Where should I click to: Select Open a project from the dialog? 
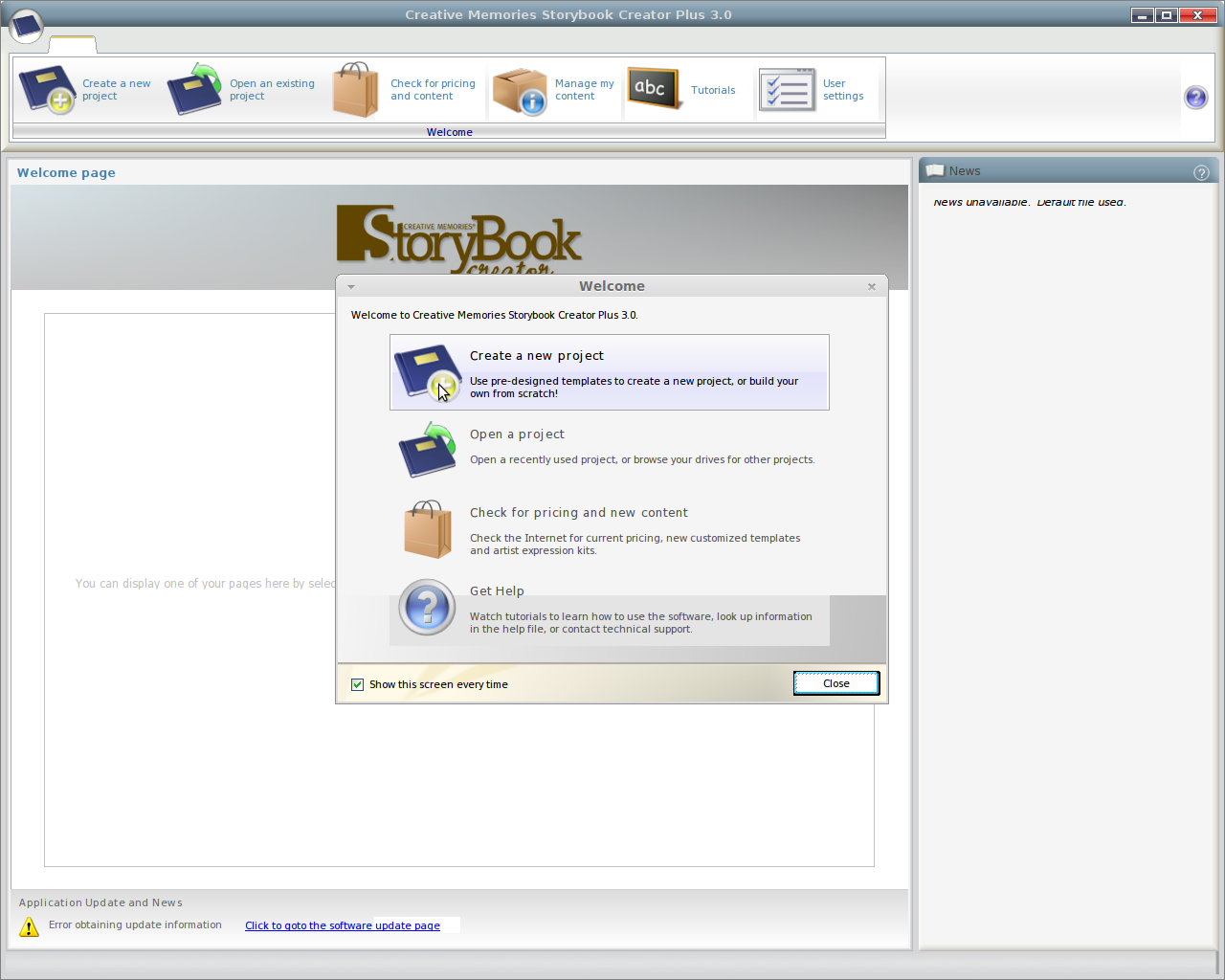(609, 448)
